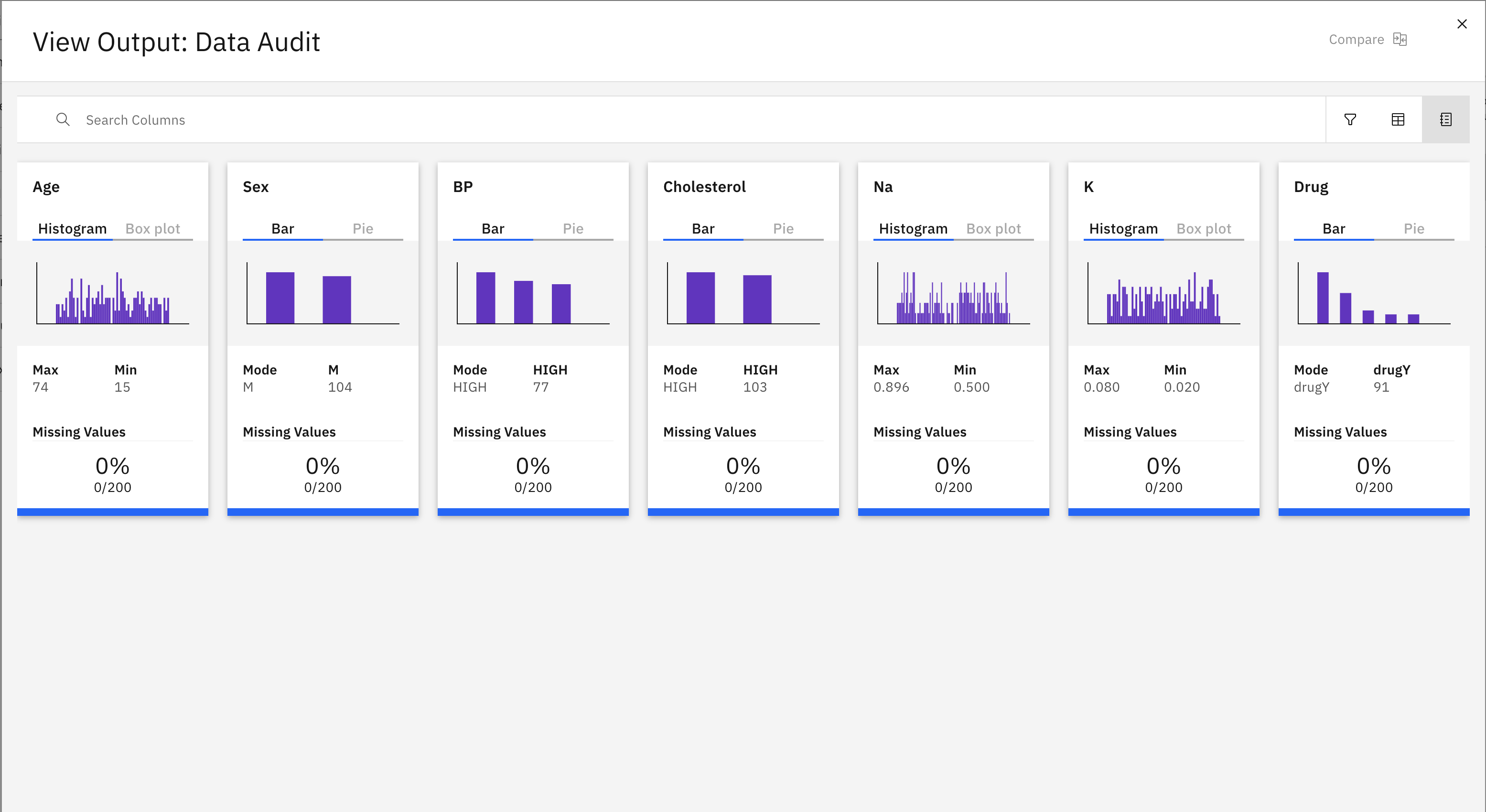1486x812 pixels.
Task: Click the Age histogram chart
Action: point(112,293)
